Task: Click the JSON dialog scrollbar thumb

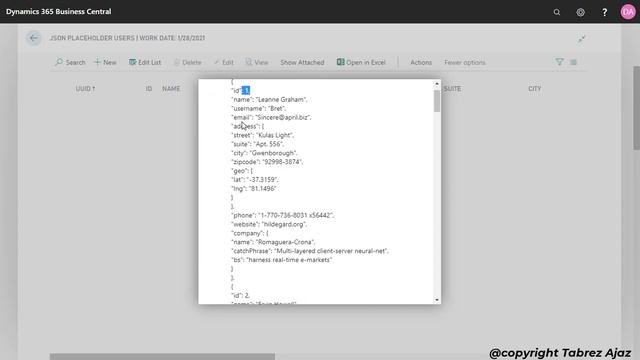Action: coord(437,101)
